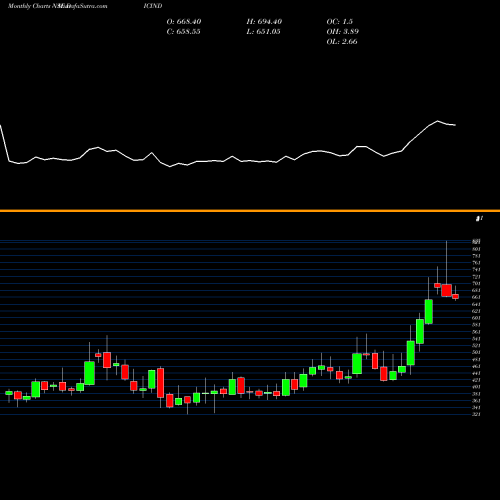The width and height of the screenshot is (500, 500).
Task: Click the 341 price axis label
Action: tap(476, 407)
